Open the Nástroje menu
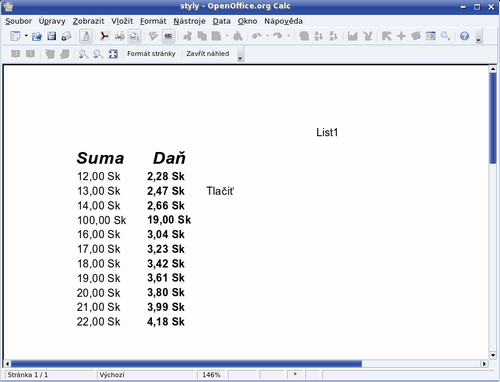500x382 pixels. pyautogui.click(x=189, y=21)
